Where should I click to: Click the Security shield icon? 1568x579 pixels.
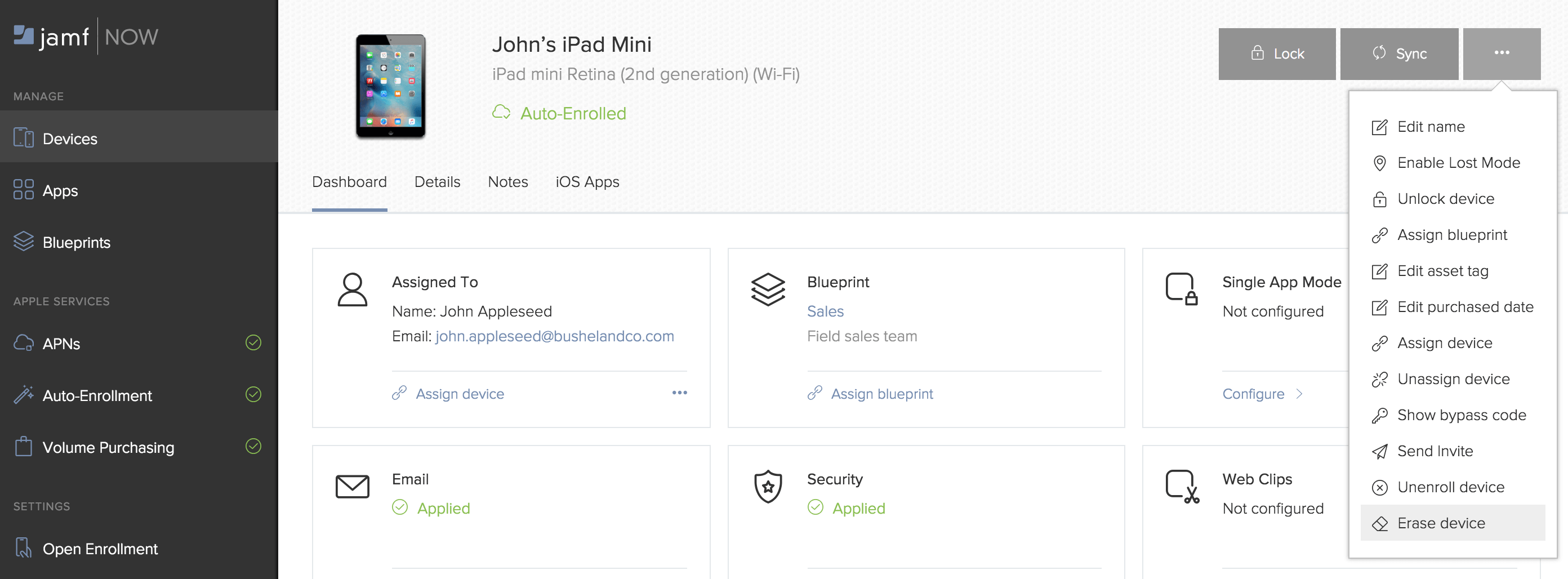point(768,486)
